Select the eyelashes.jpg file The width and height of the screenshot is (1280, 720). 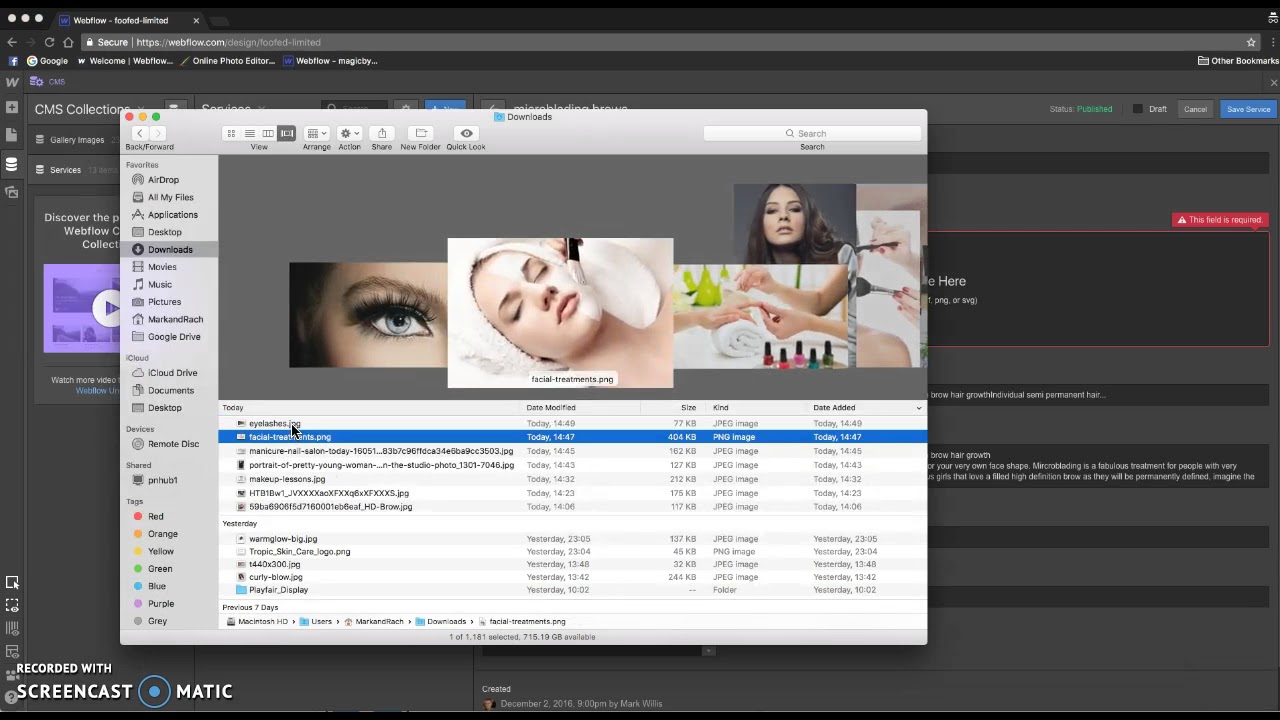click(x=274, y=424)
